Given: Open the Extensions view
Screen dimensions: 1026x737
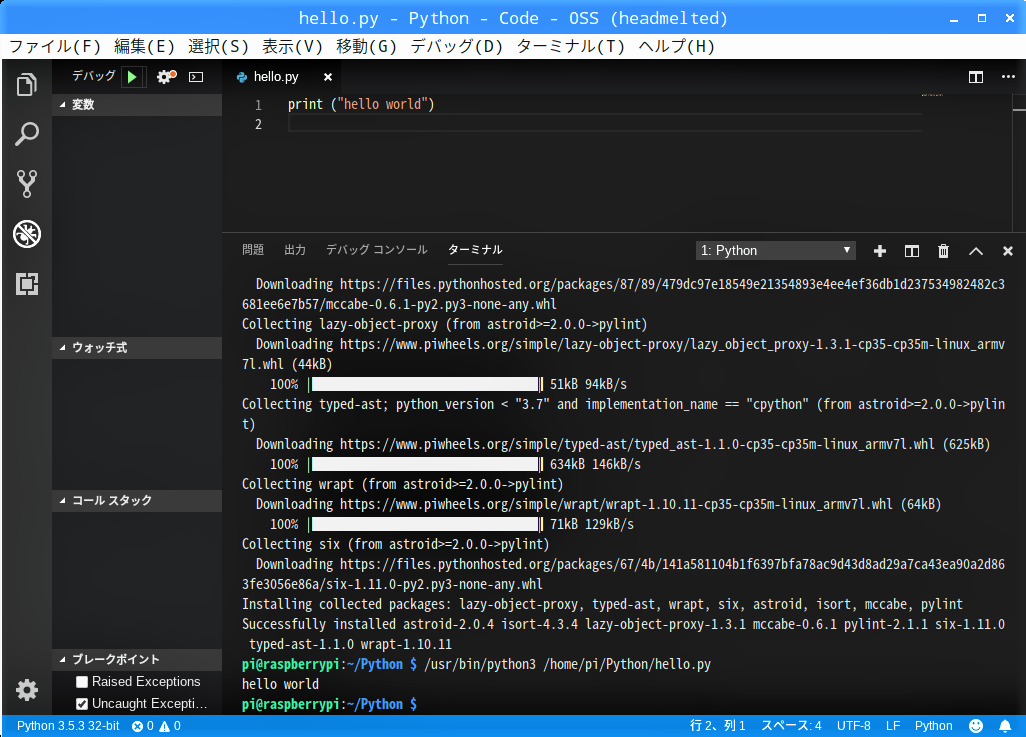Looking at the screenshot, I should (27, 283).
